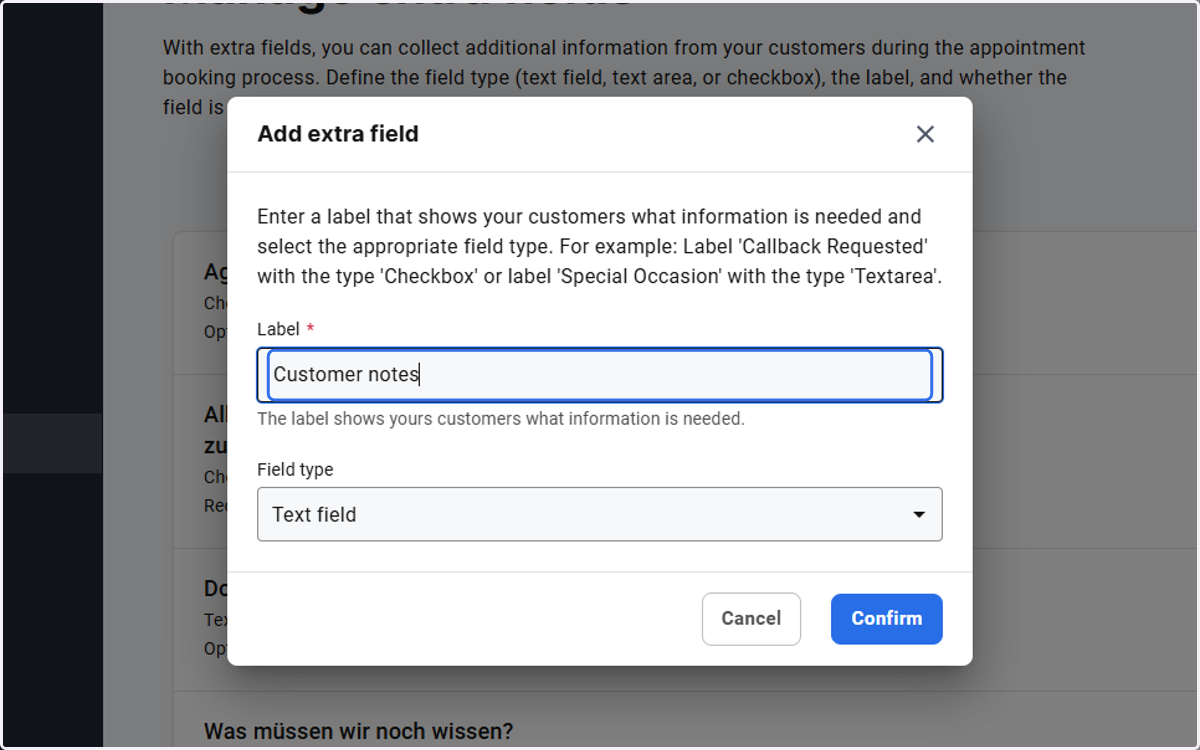
Task: Confirm the new extra field
Action: pos(887,619)
